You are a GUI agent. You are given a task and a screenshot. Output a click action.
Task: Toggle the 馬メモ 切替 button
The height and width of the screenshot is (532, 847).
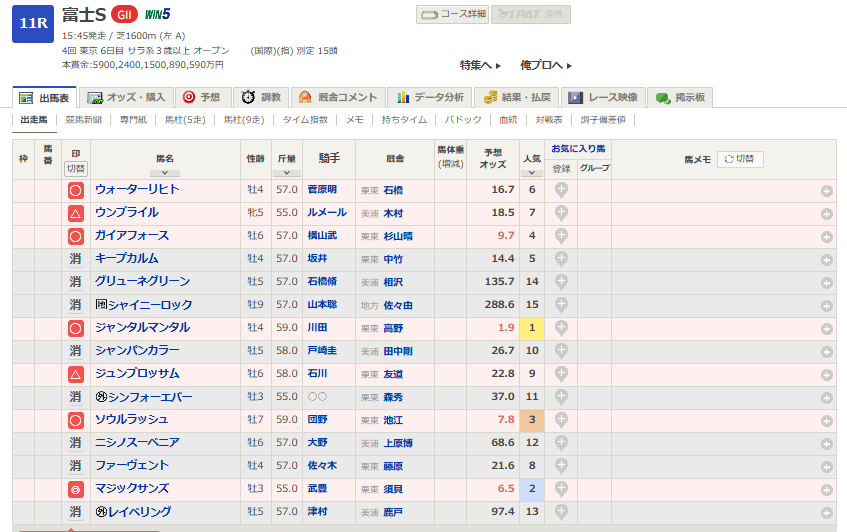click(x=739, y=159)
